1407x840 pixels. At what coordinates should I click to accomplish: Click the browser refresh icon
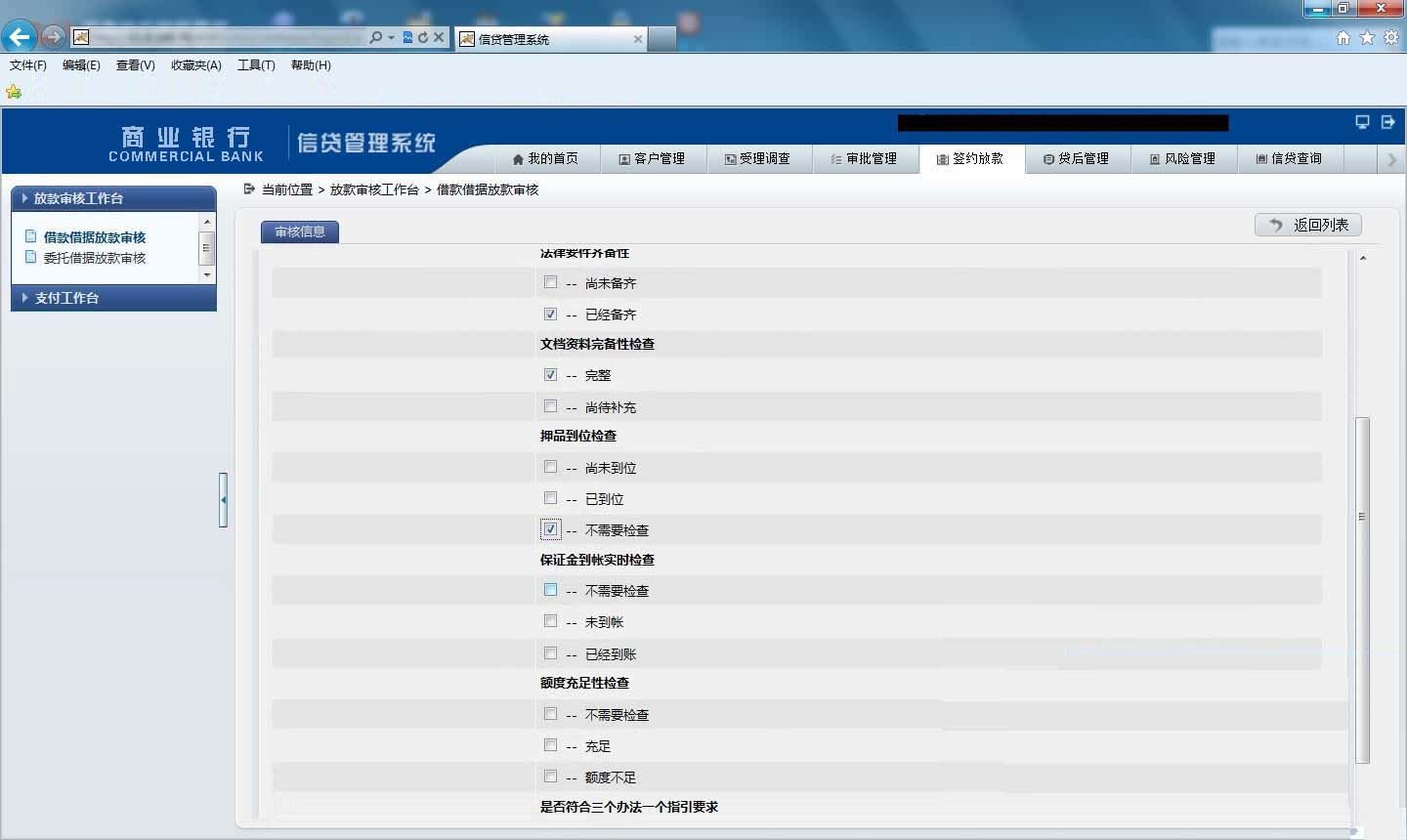click(x=423, y=37)
